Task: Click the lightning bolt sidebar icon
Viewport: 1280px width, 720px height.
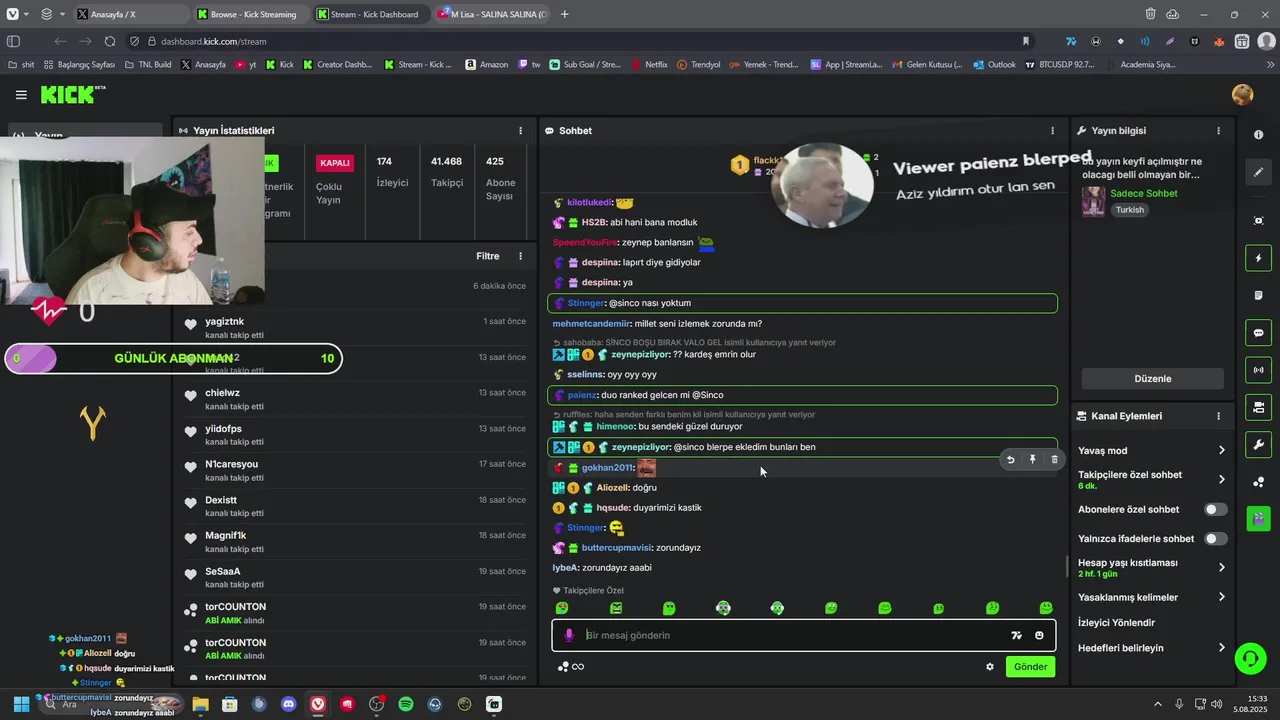Action: (1258, 259)
